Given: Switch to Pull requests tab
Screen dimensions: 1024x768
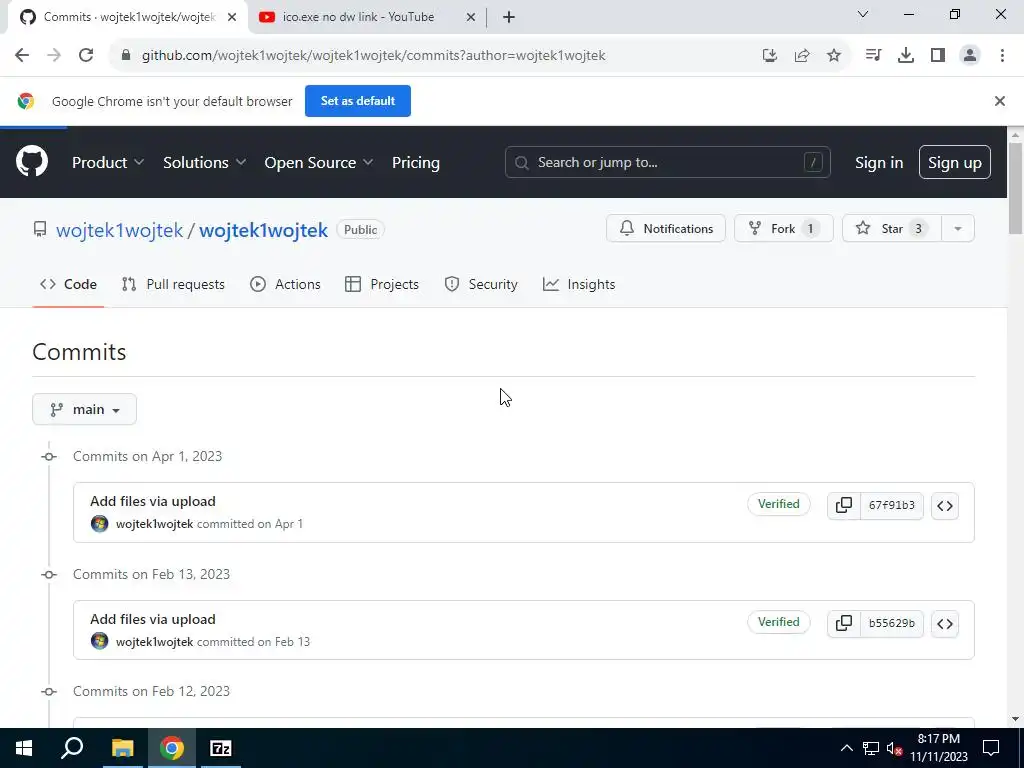Looking at the screenshot, I should [173, 285].
